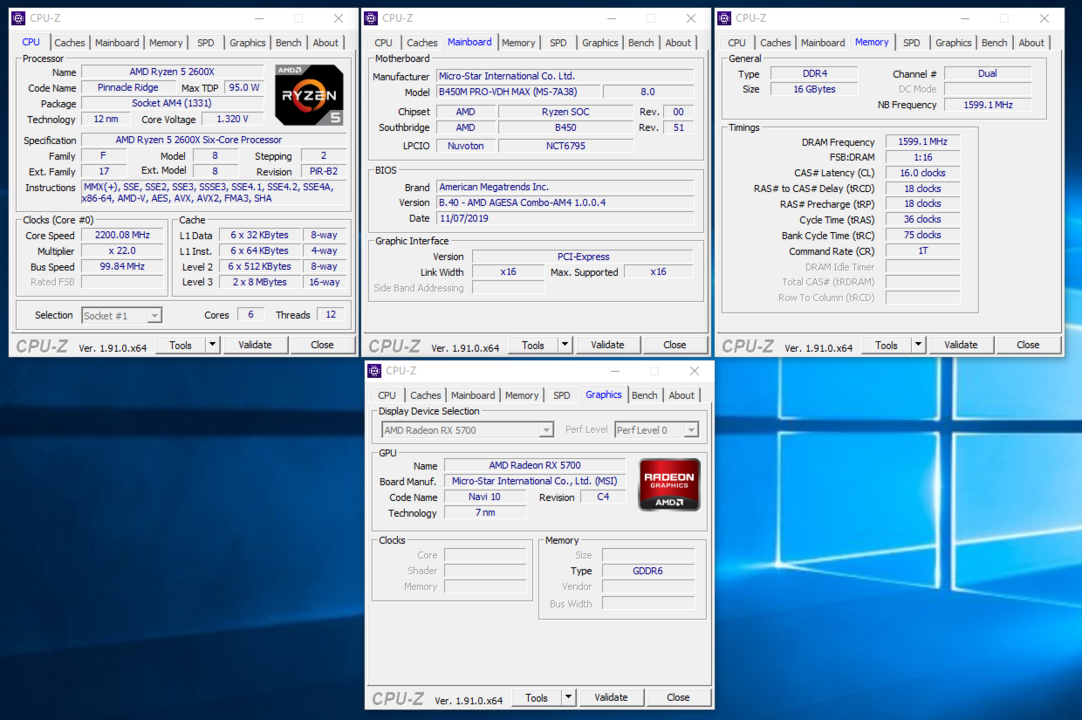The height and width of the screenshot is (720, 1082).
Task: Click the Tools button in the Memory window
Action: (x=886, y=345)
